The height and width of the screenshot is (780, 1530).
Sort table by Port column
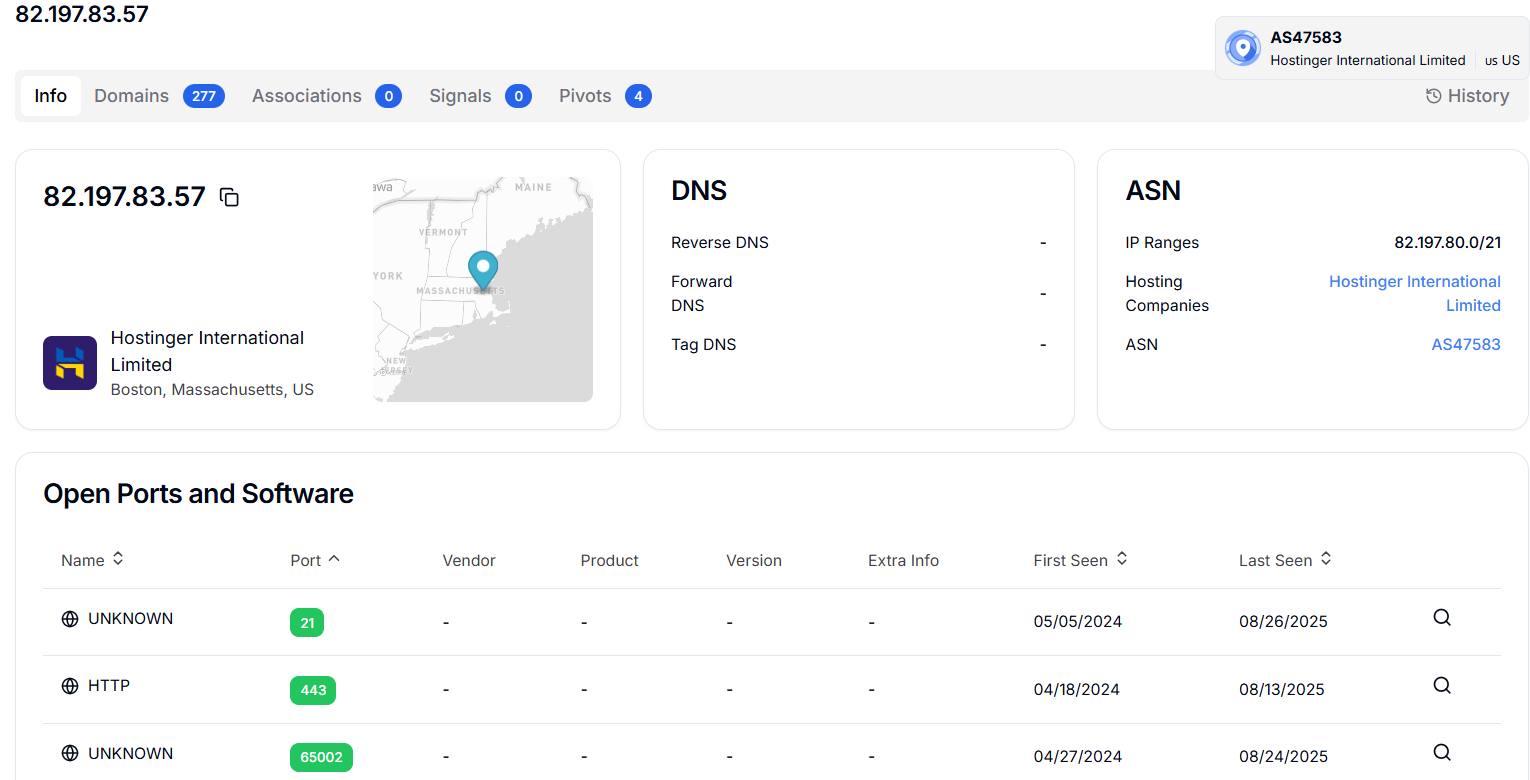[315, 560]
